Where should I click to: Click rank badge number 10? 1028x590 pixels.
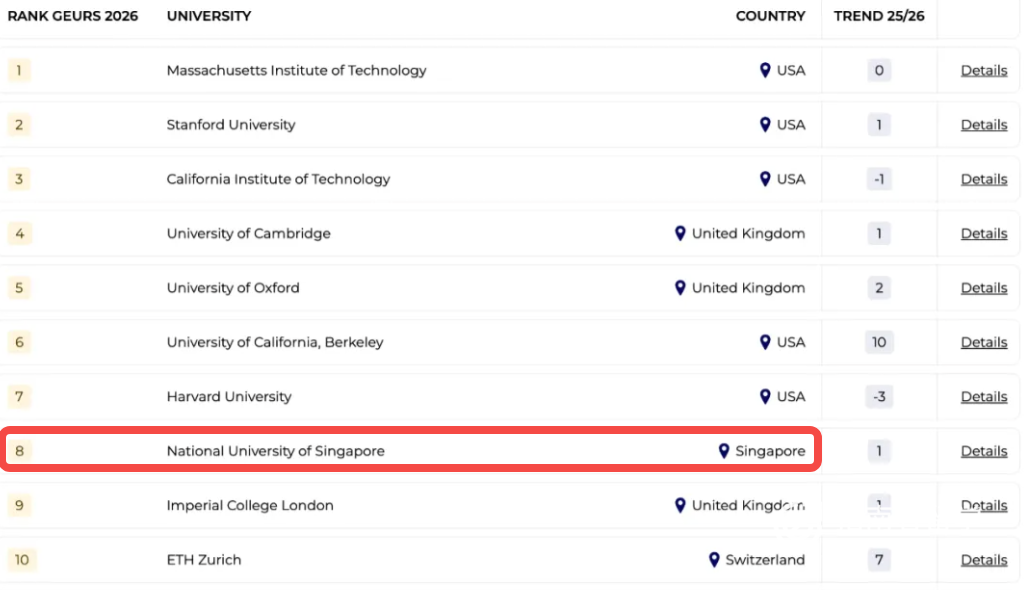[x=21, y=560]
